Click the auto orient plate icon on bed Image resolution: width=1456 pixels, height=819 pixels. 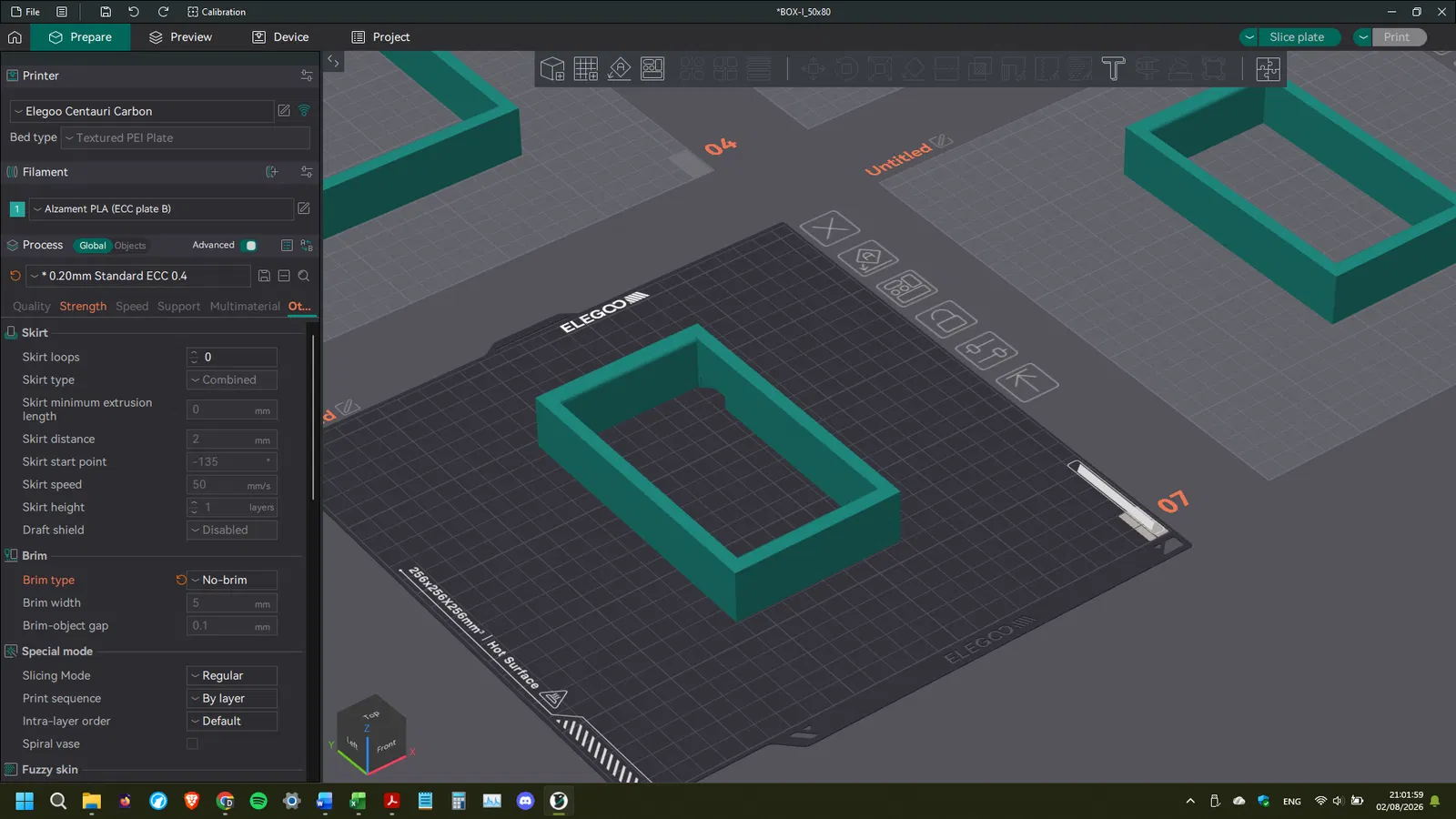coord(867,258)
